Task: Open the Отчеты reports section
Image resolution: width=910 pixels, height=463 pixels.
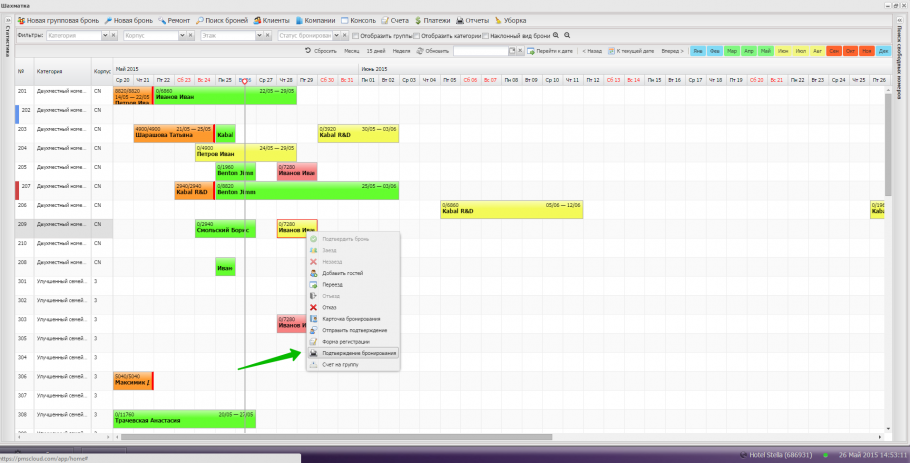Action: tap(474, 20)
